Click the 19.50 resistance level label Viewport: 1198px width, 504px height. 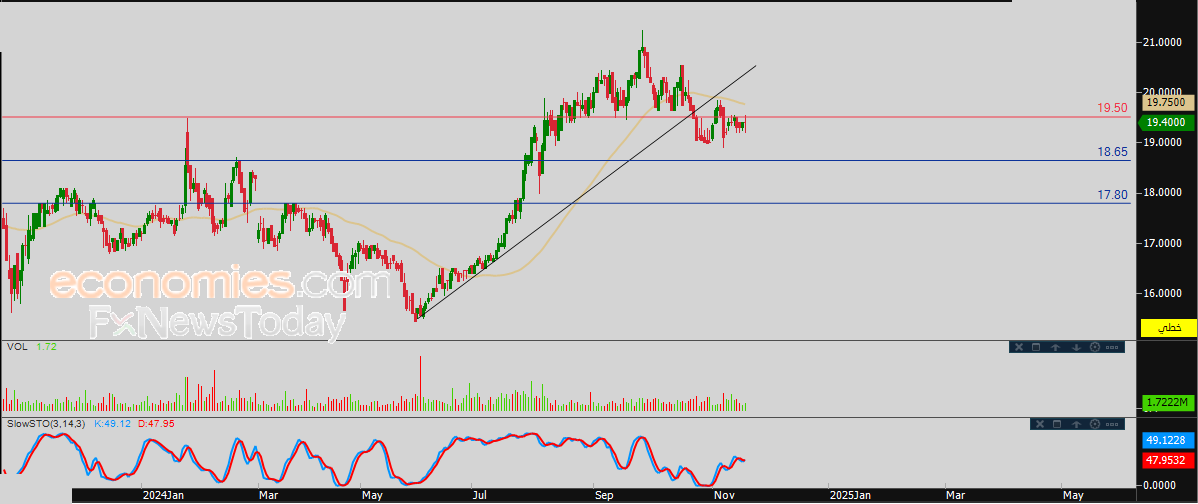[x=1112, y=108]
